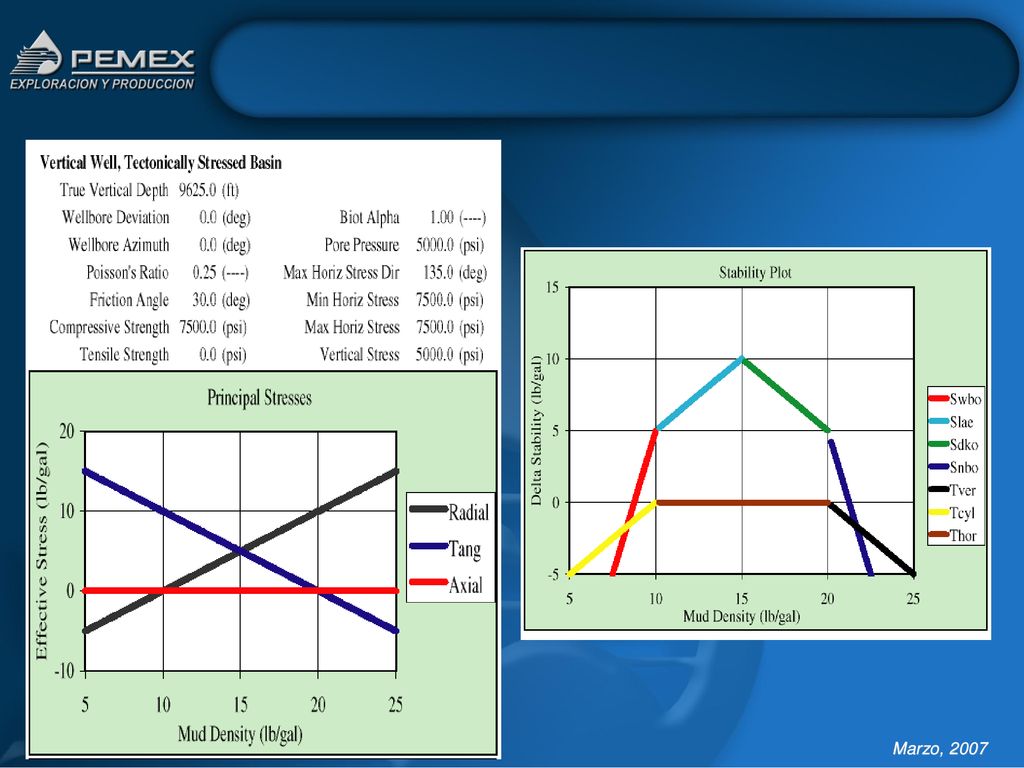Click the green Sdko line segment in Stability Plot
Viewport: 1024px width, 768px height.
tap(785, 394)
